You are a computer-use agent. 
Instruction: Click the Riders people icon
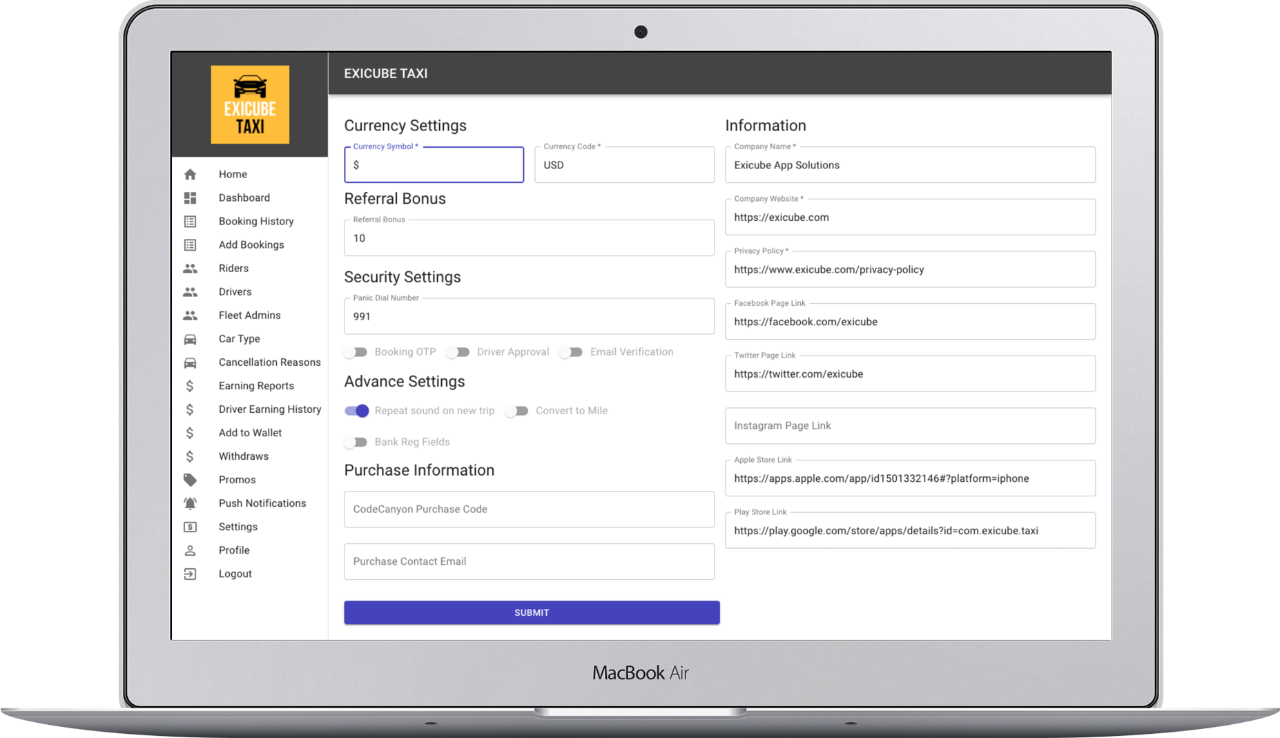[190, 268]
